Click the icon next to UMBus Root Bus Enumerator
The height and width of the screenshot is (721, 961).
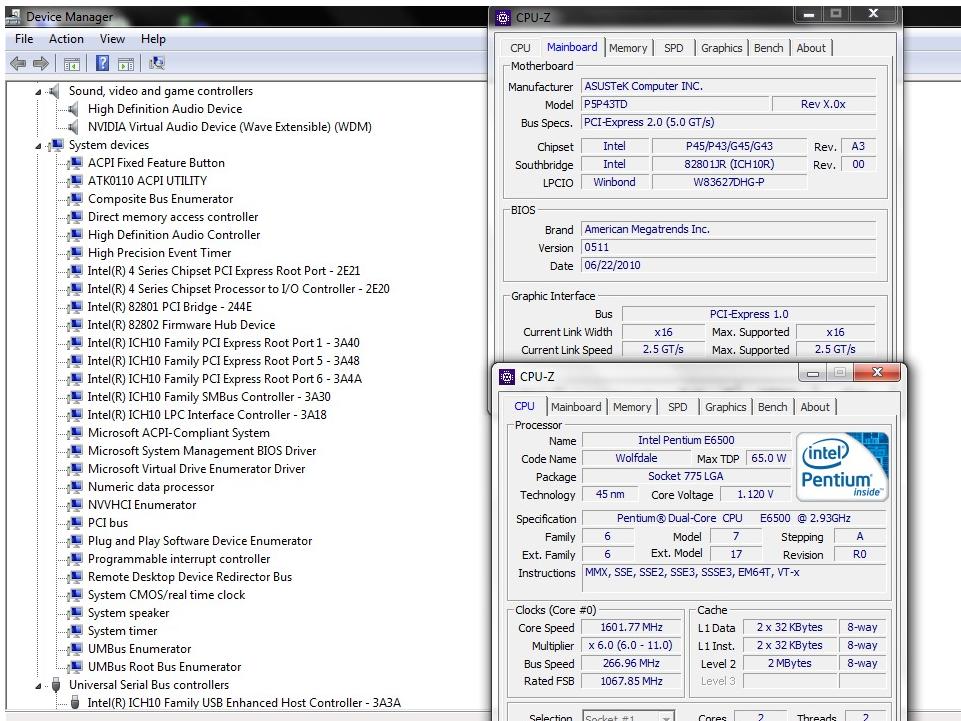[76, 667]
